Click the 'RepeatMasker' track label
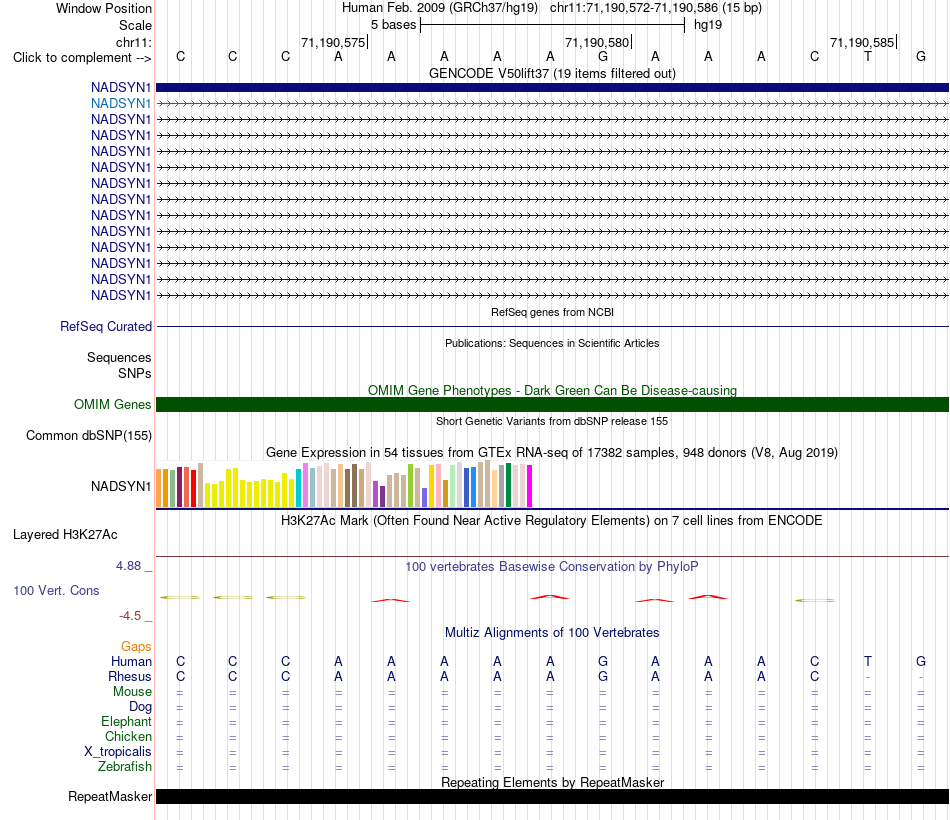 (110, 796)
